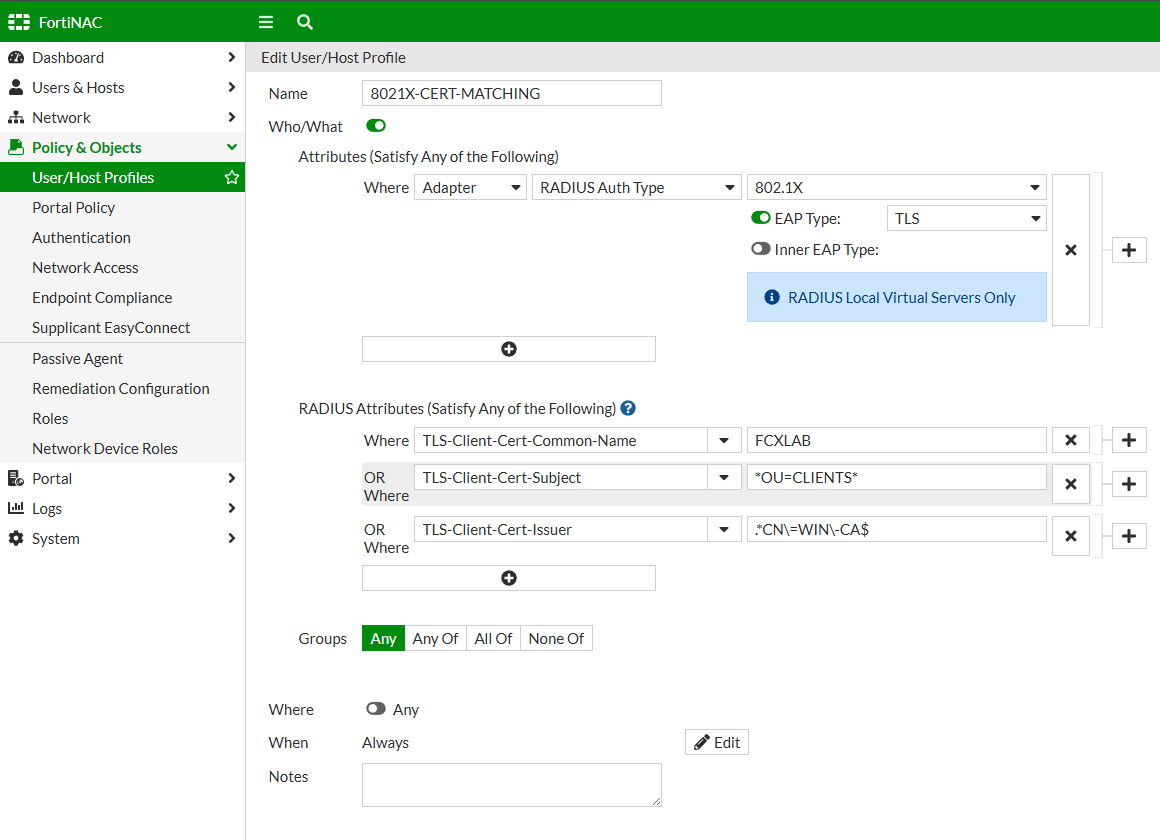Open the RADIUS Attributes help icon
Screen dimensions: 1160x840
[628, 409]
